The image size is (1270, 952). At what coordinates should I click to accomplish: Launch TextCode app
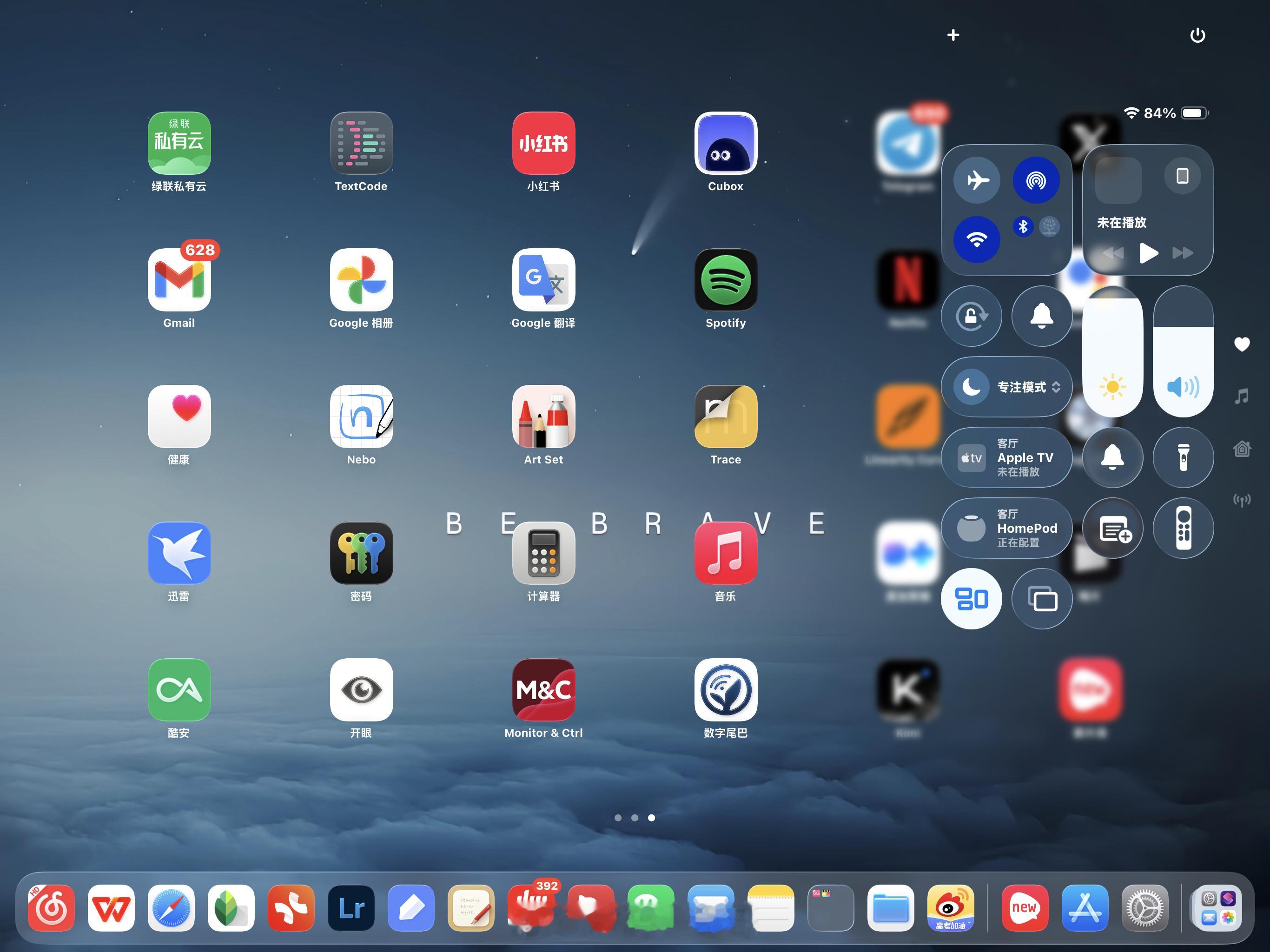tap(361, 144)
